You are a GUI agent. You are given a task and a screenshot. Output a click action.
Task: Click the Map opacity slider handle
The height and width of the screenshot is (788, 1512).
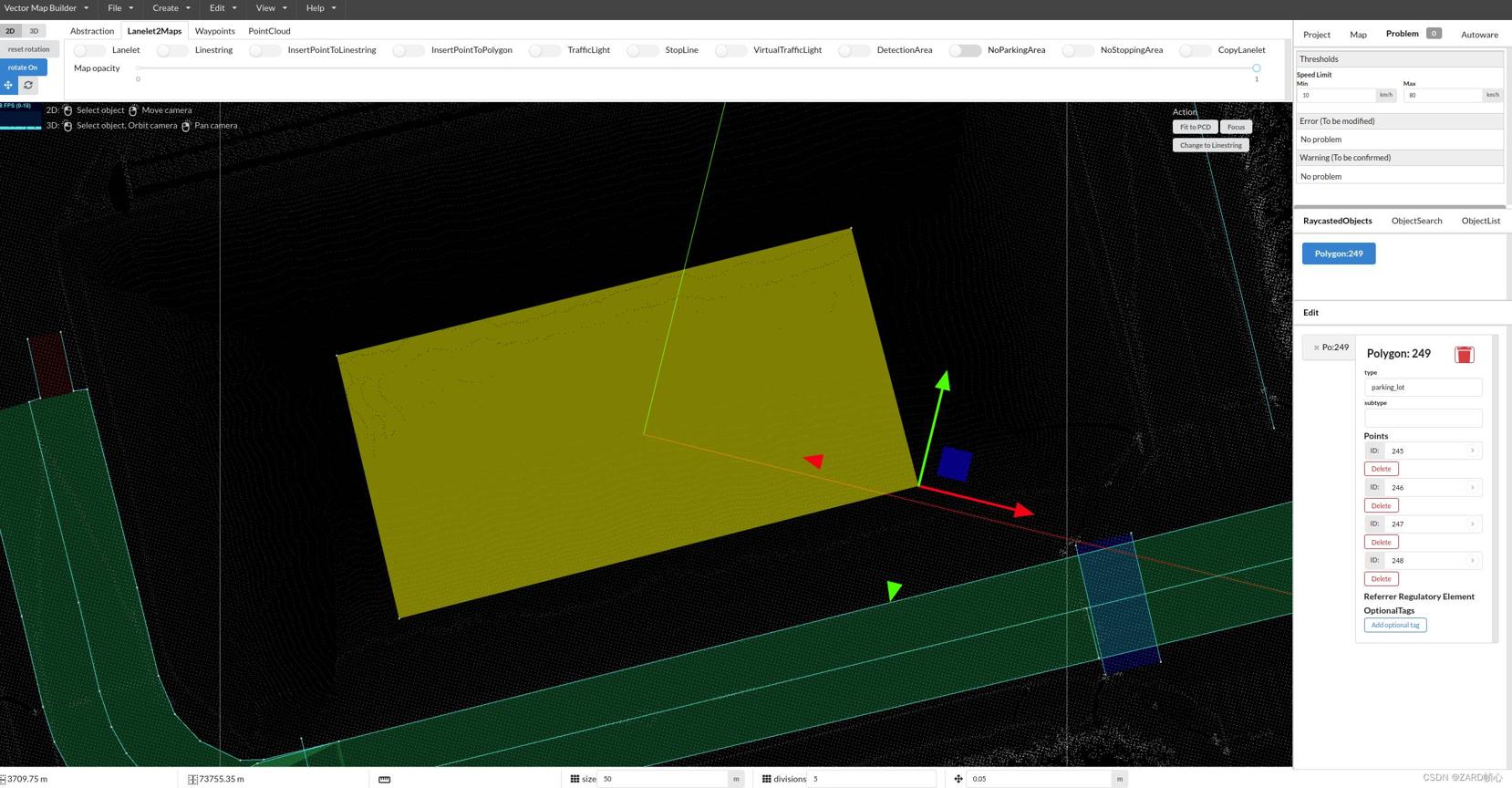pyautogui.click(x=1256, y=68)
